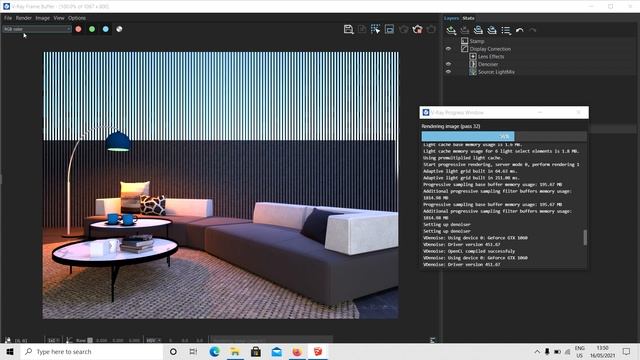Image resolution: width=640 pixels, height=360 pixels.
Task: Open SketchUp from the taskbar
Action: point(318,352)
